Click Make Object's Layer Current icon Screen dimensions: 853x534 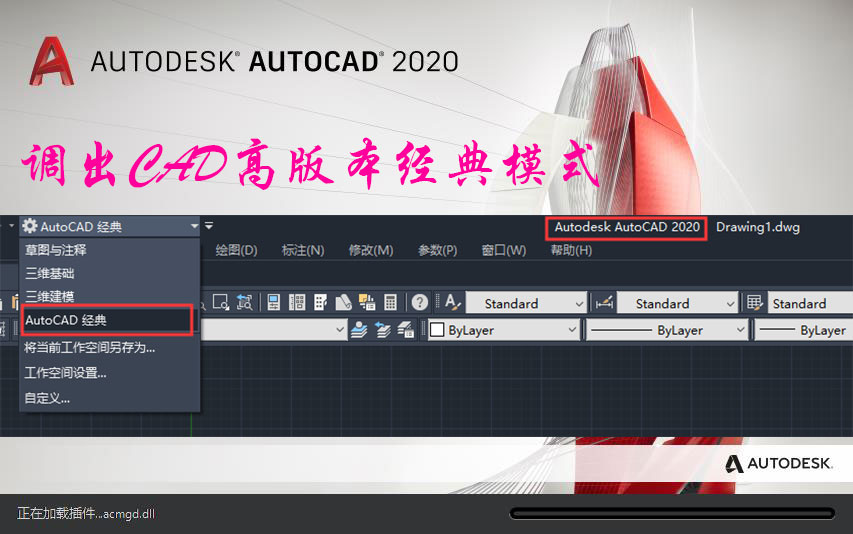(x=359, y=330)
